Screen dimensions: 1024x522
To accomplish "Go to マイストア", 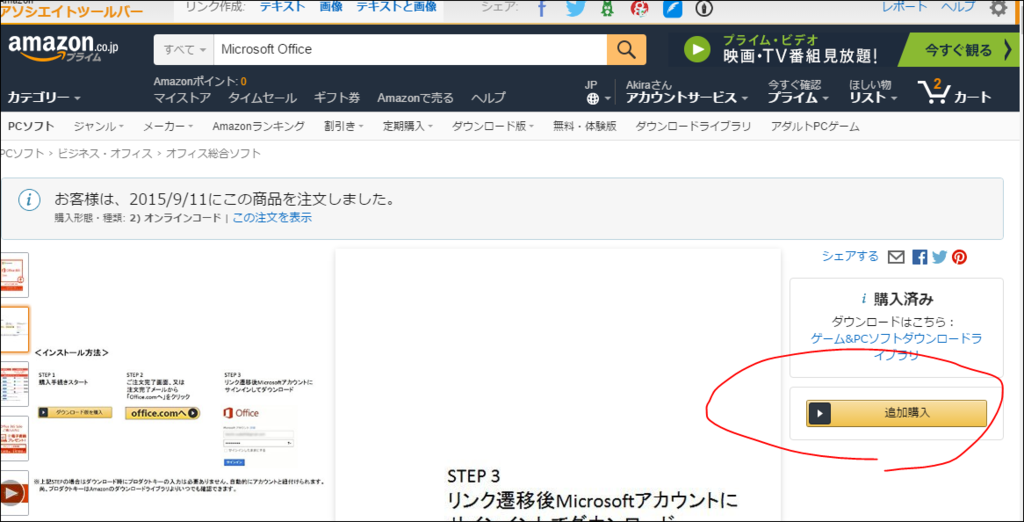I will click(182, 99).
